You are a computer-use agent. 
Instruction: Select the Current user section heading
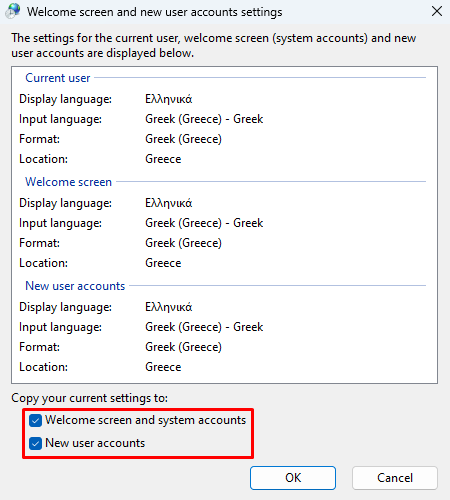tap(58, 78)
